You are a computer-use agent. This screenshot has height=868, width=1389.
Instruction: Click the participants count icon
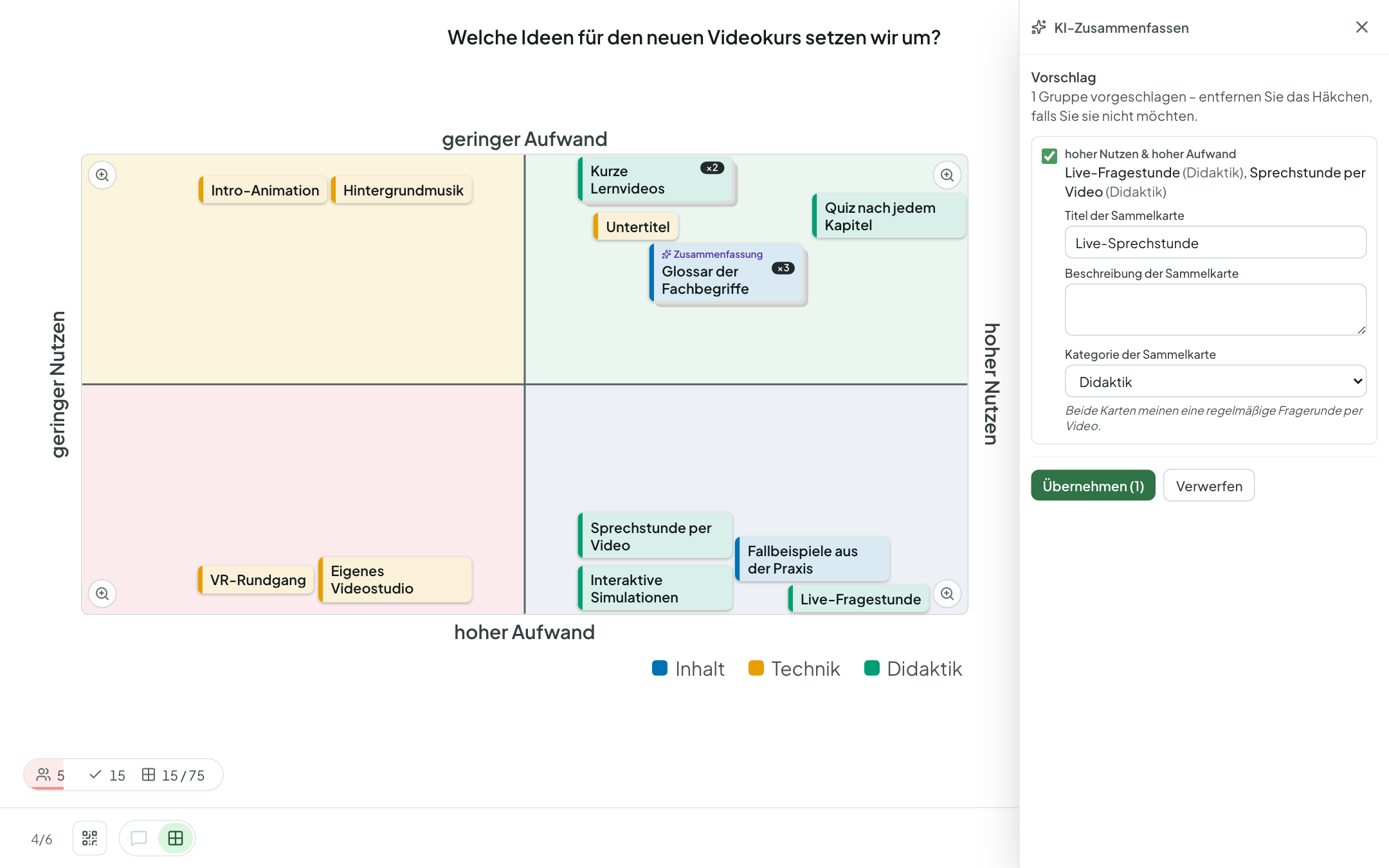(x=44, y=775)
